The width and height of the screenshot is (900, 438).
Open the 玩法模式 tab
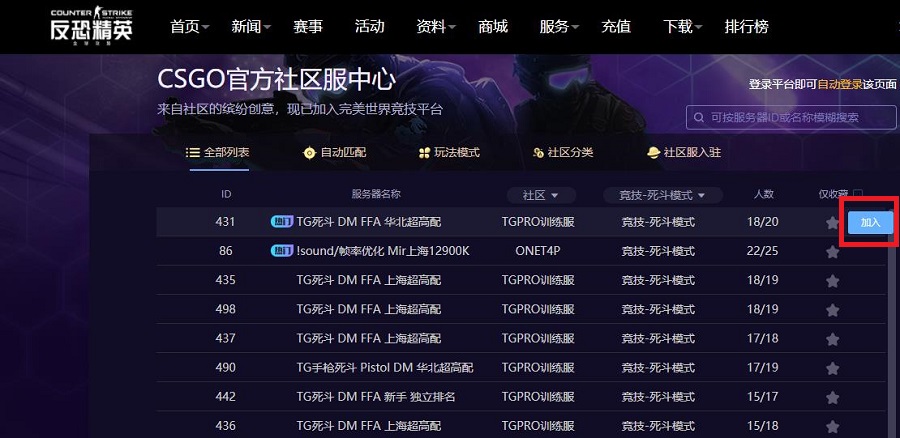tap(449, 153)
